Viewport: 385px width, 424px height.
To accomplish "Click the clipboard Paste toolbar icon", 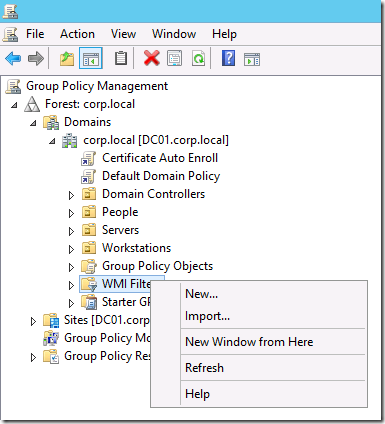I will click(121, 58).
